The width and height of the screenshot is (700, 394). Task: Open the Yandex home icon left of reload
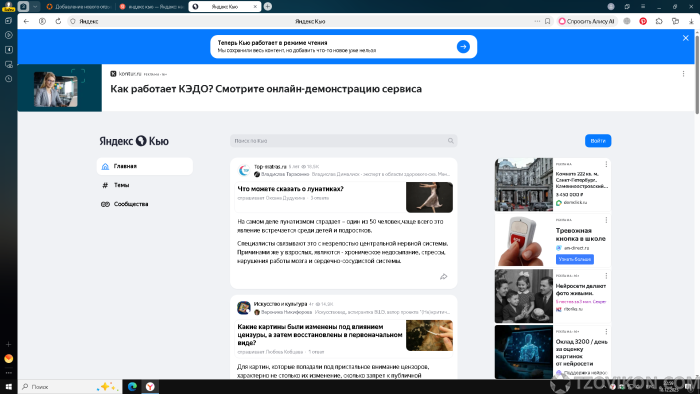pos(42,21)
